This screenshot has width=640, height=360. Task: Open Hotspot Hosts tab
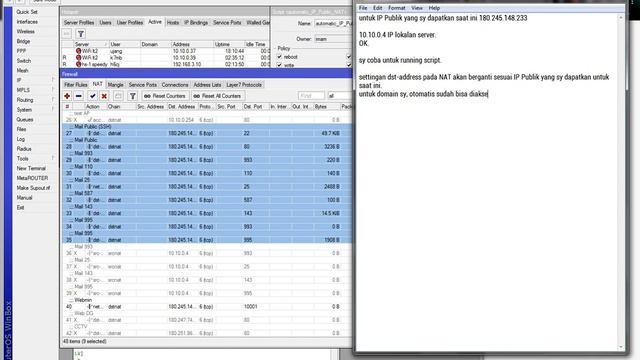coord(173,22)
